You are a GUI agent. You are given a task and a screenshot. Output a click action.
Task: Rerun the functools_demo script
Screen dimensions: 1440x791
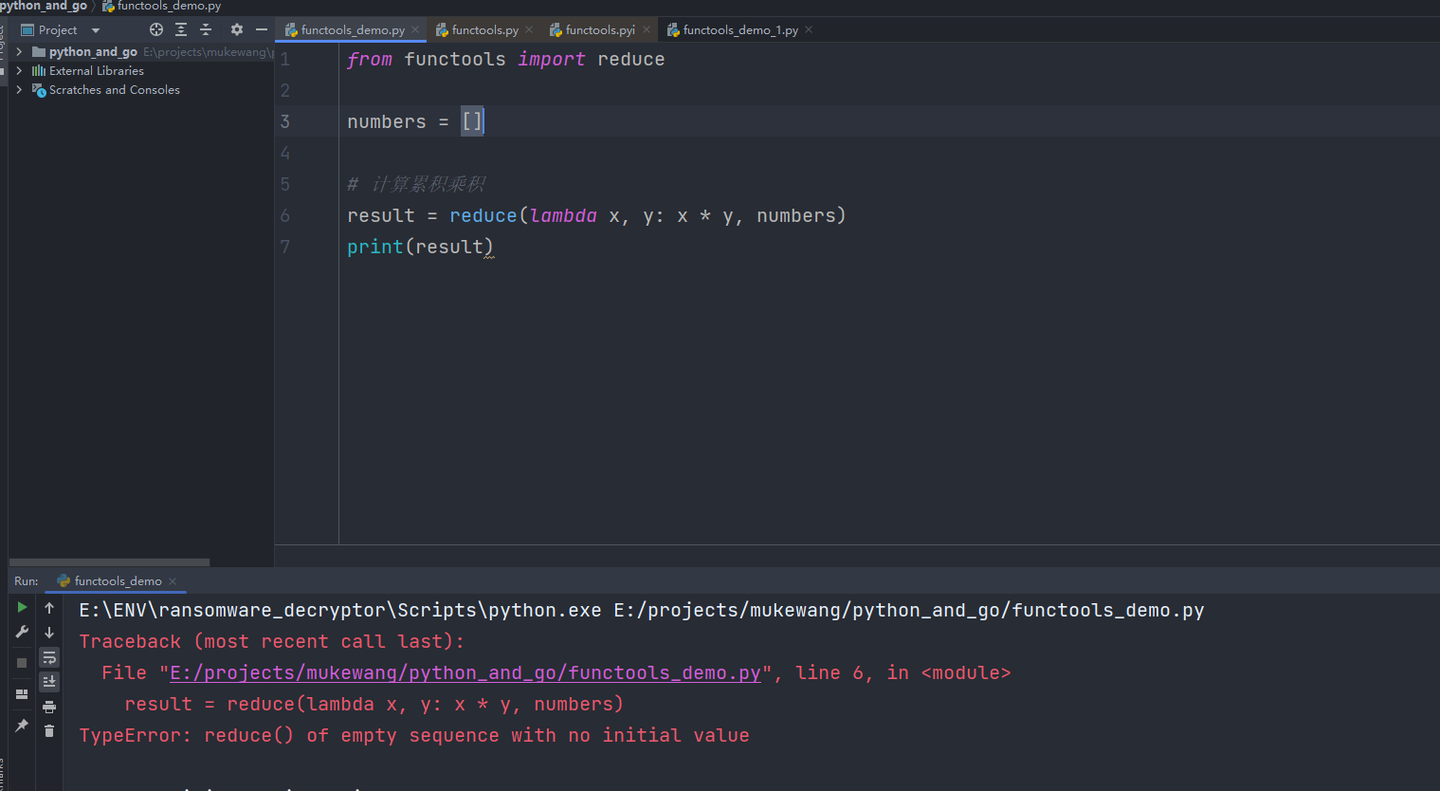pos(21,607)
